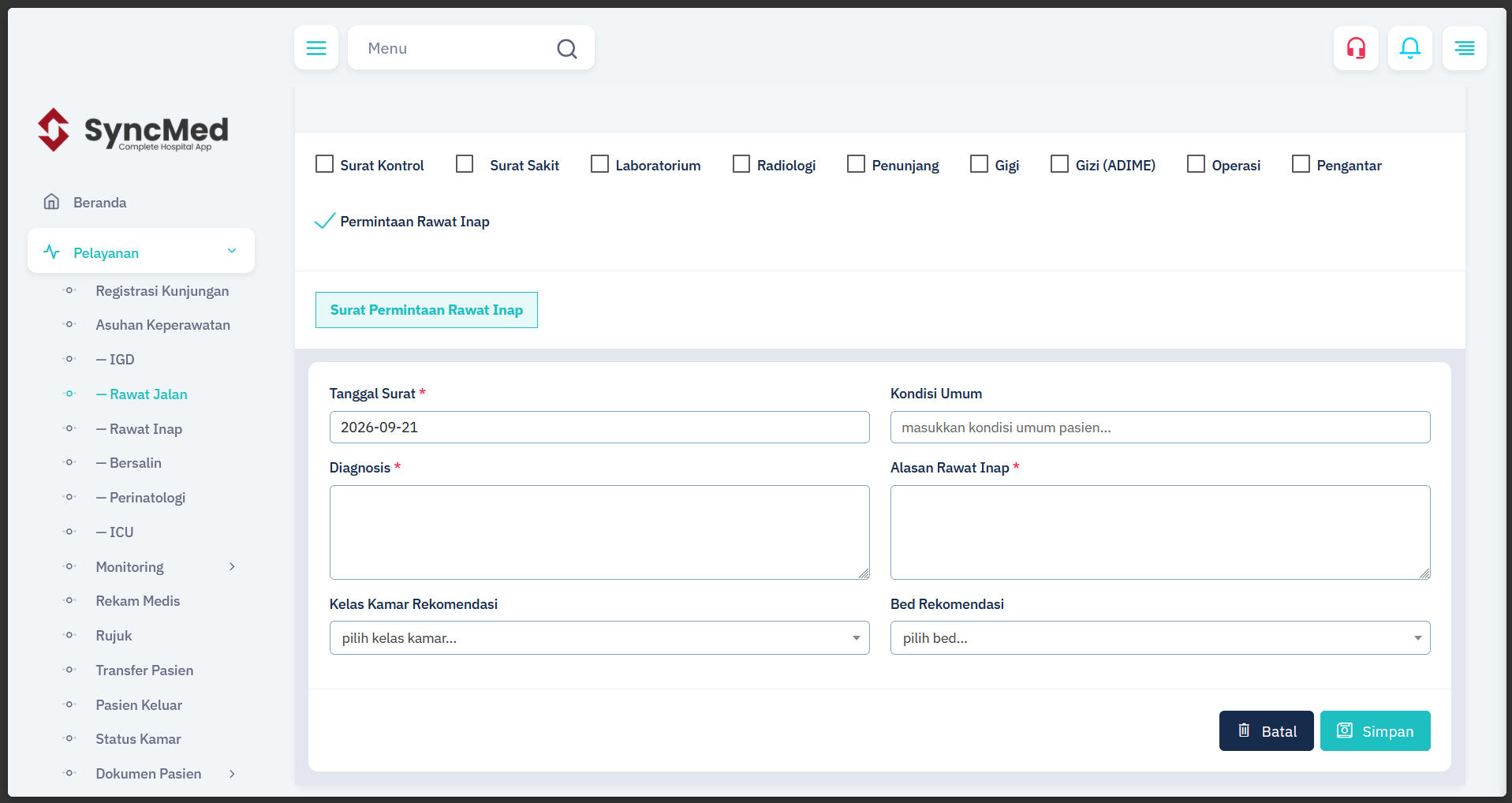1512x803 pixels.
Task: Open the Bed Rekomendasi dropdown
Action: pos(1160,638)
